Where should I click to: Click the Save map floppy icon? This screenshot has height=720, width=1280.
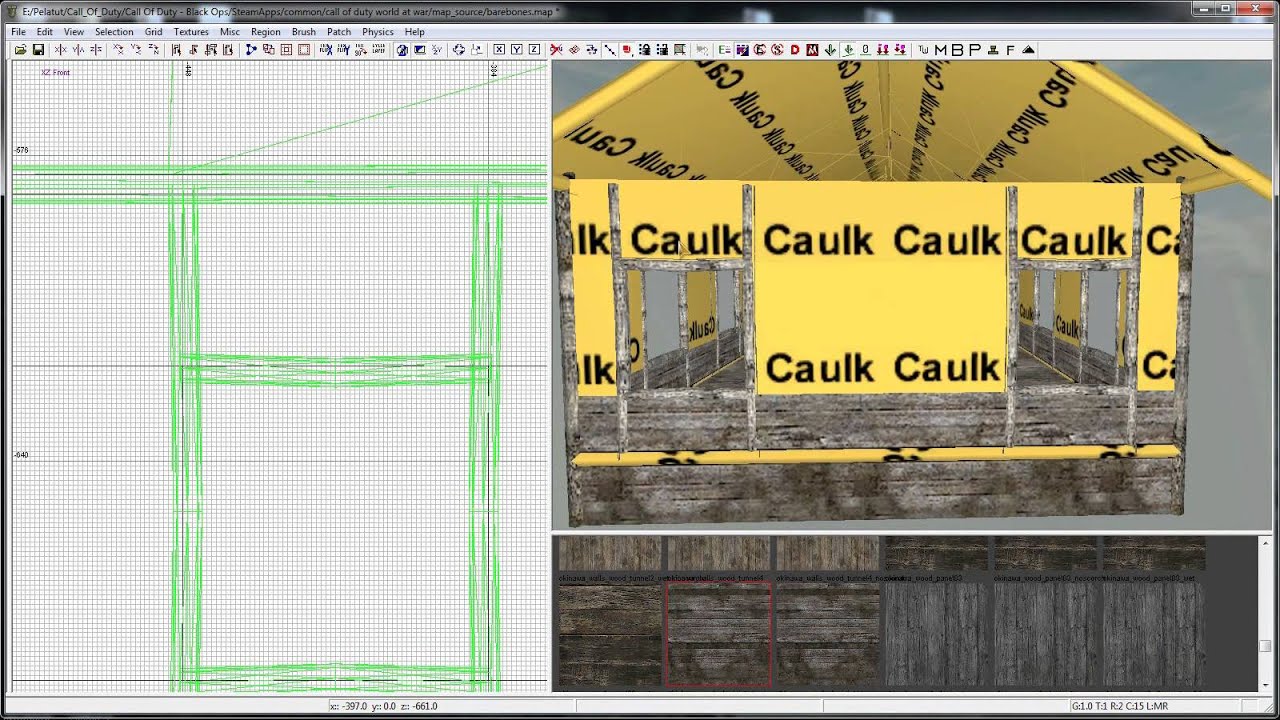pyautogui.click(x=38, y=49)
